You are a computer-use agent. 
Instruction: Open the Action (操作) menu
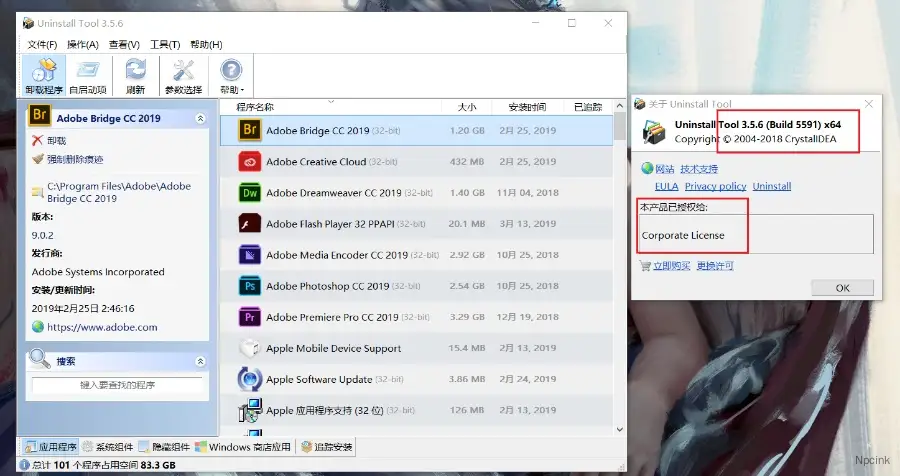click(x=83, y=44)
